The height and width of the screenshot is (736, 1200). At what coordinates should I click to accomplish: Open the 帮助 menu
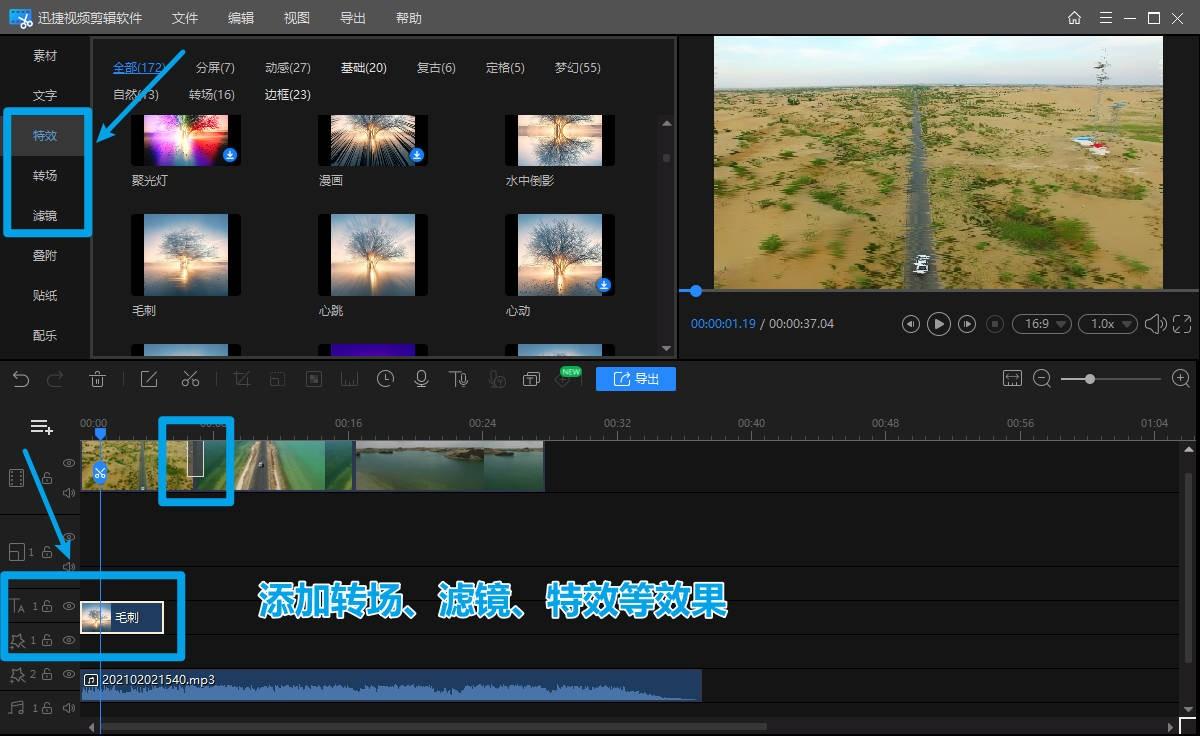pos(409,18)
